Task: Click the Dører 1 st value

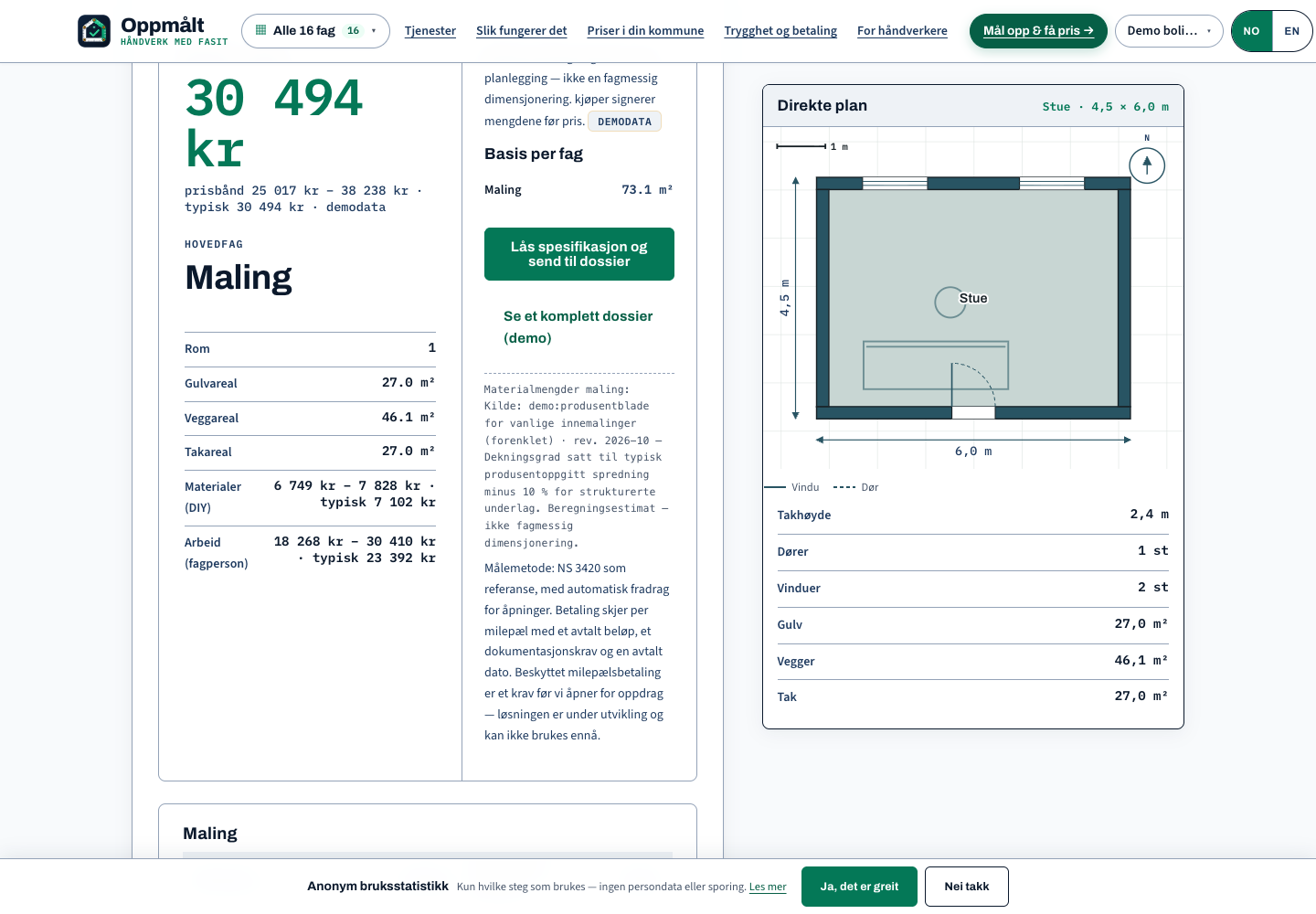Action: (1153, 551)
